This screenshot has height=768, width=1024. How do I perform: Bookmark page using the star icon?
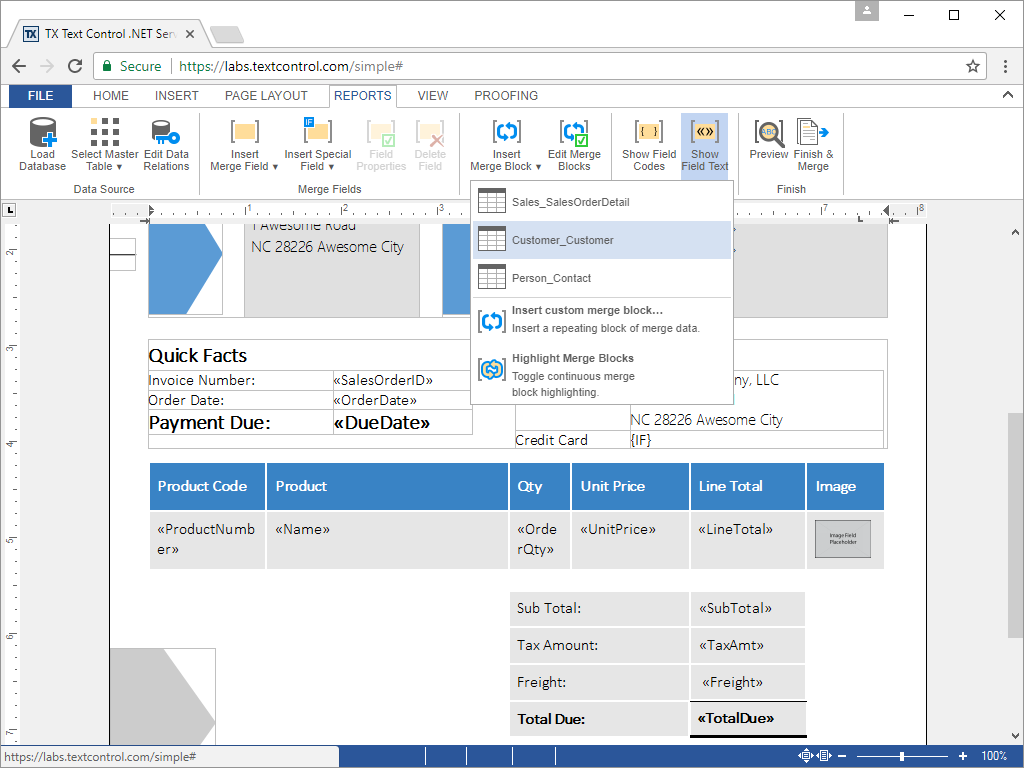(x=972, y=66)
